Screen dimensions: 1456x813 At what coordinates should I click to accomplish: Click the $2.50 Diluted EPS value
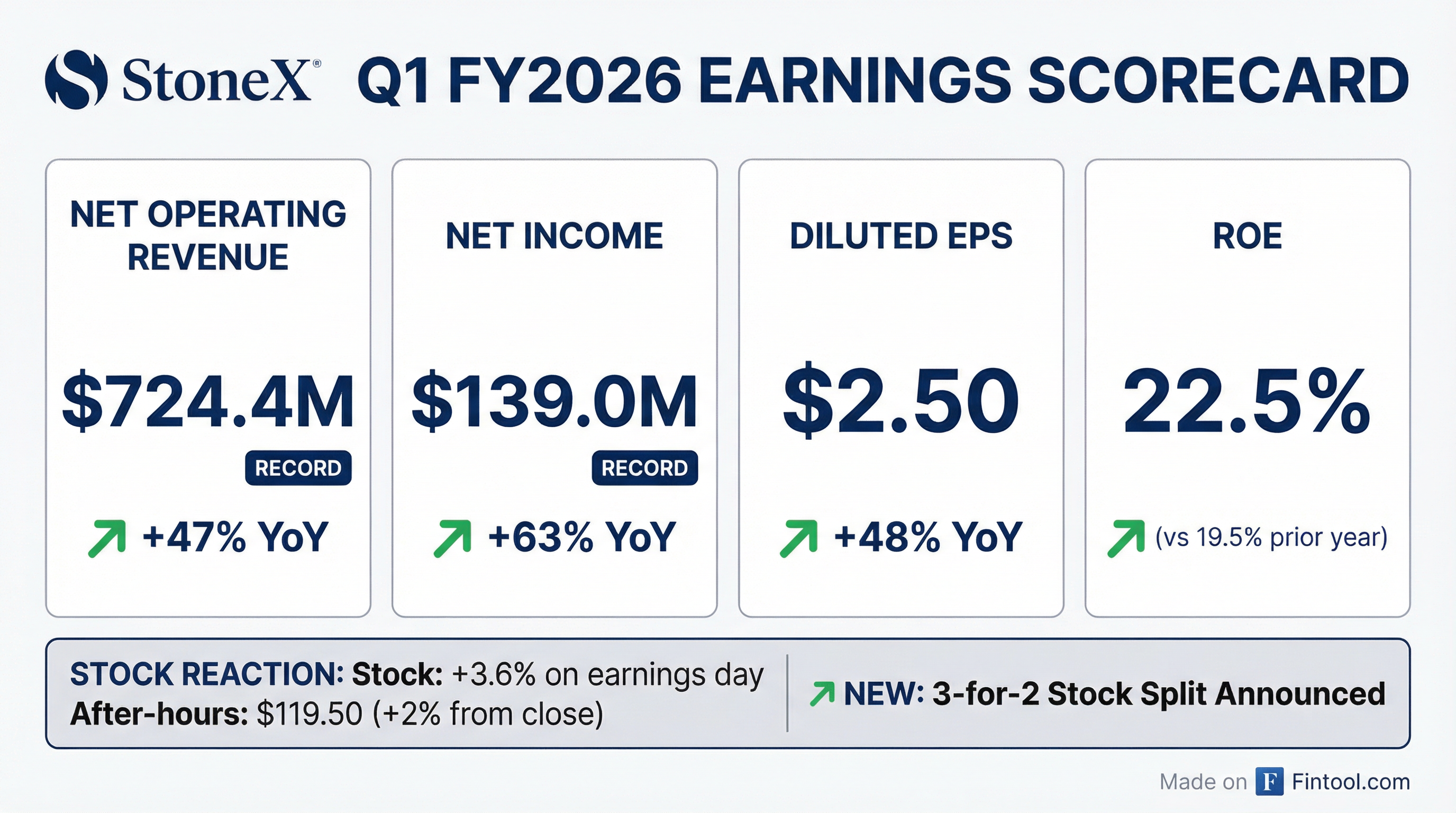[901, 400]
